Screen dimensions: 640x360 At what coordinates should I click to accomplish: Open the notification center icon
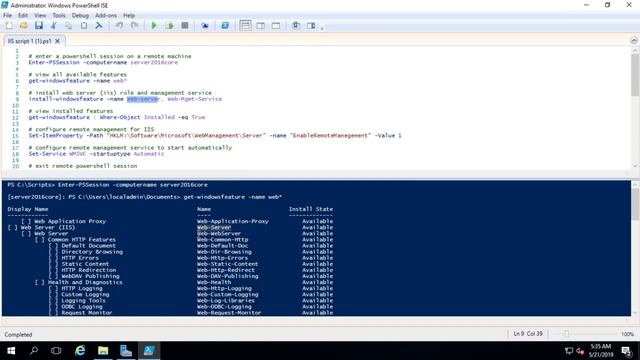(x=627, y=351)
